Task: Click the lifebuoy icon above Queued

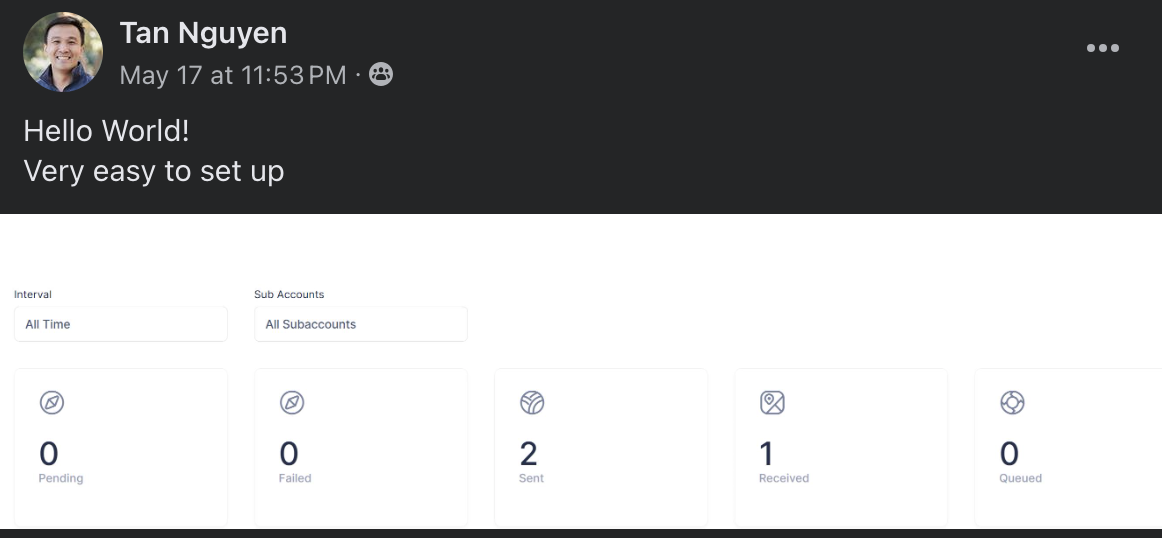Action: click(1012, 403)
